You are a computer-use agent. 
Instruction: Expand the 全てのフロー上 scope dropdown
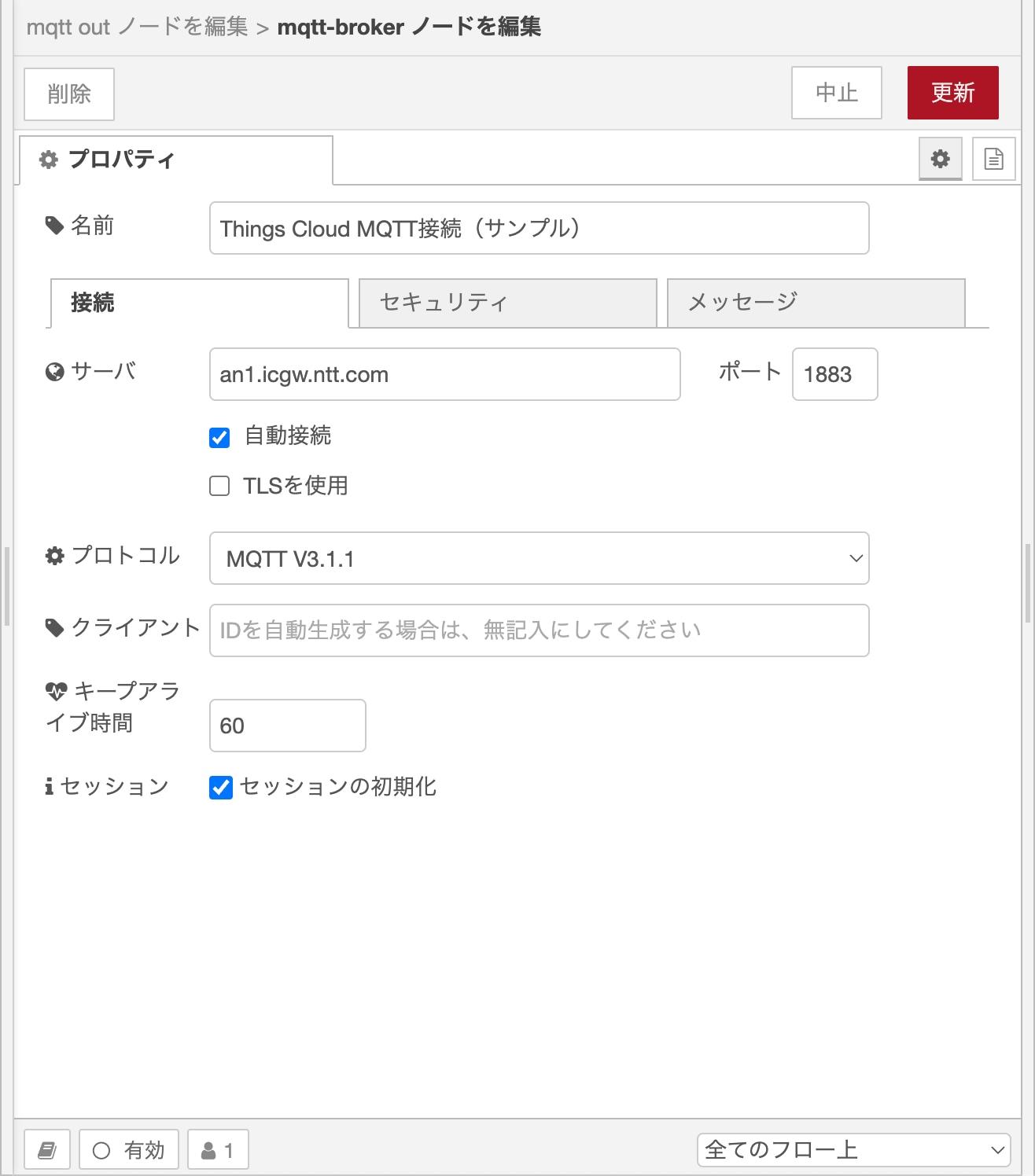[x=853, y=1150]
